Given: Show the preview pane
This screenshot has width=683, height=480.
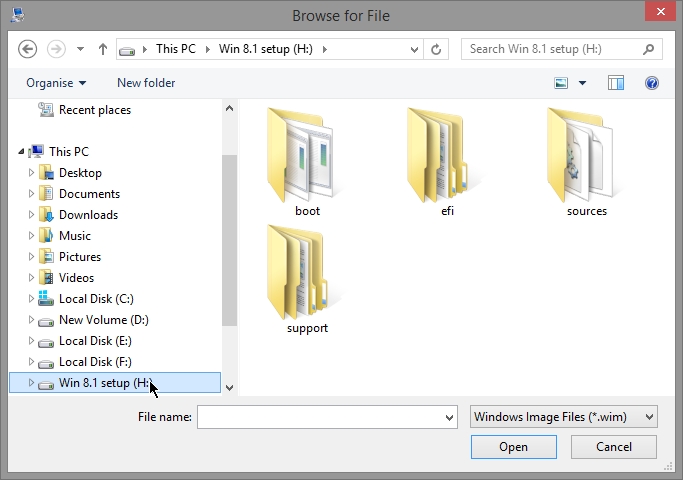Looking at the screenshot, I should pyautogui.click(x=616, y=83).
